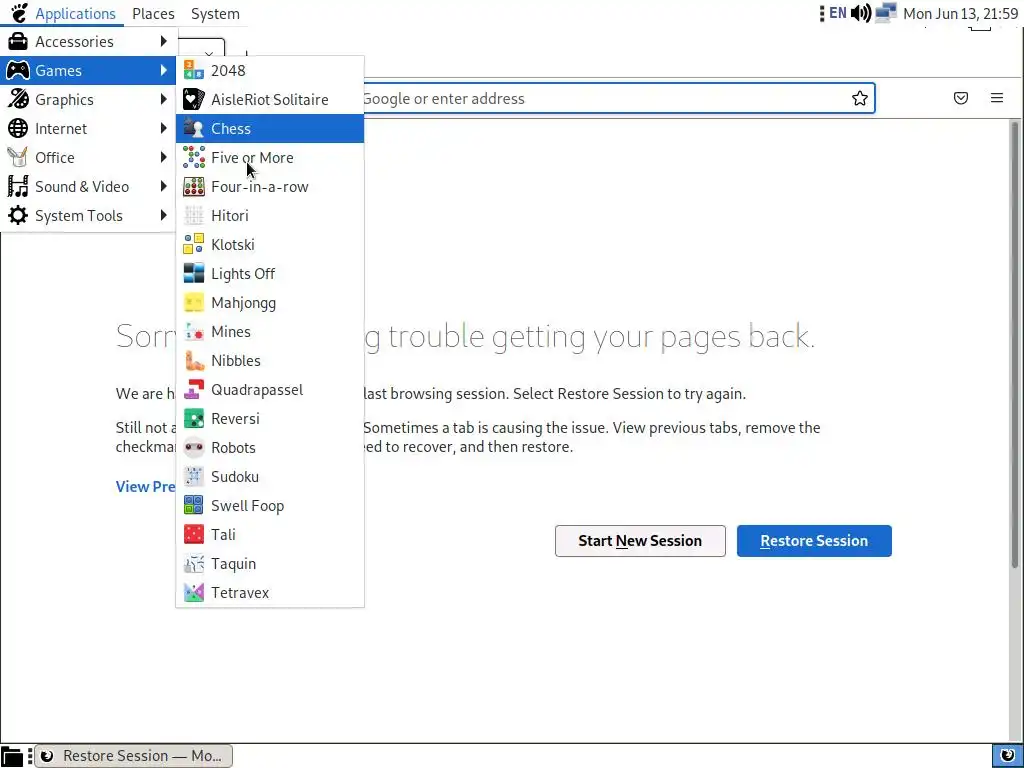Show desktop via bottom-left panel icon
This screenshot has width=1024, height=768.
click(x=12, y=756)
